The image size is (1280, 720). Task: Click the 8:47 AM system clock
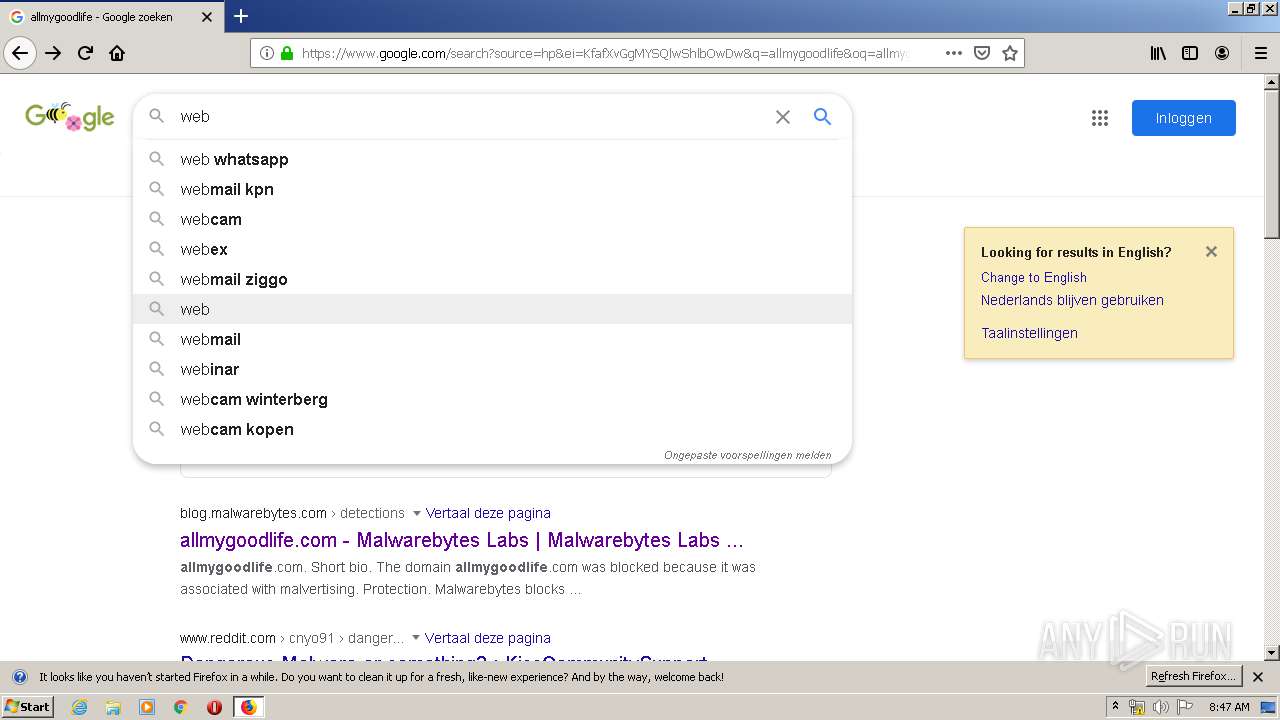pyautogui.click(x=1229, y=707)
